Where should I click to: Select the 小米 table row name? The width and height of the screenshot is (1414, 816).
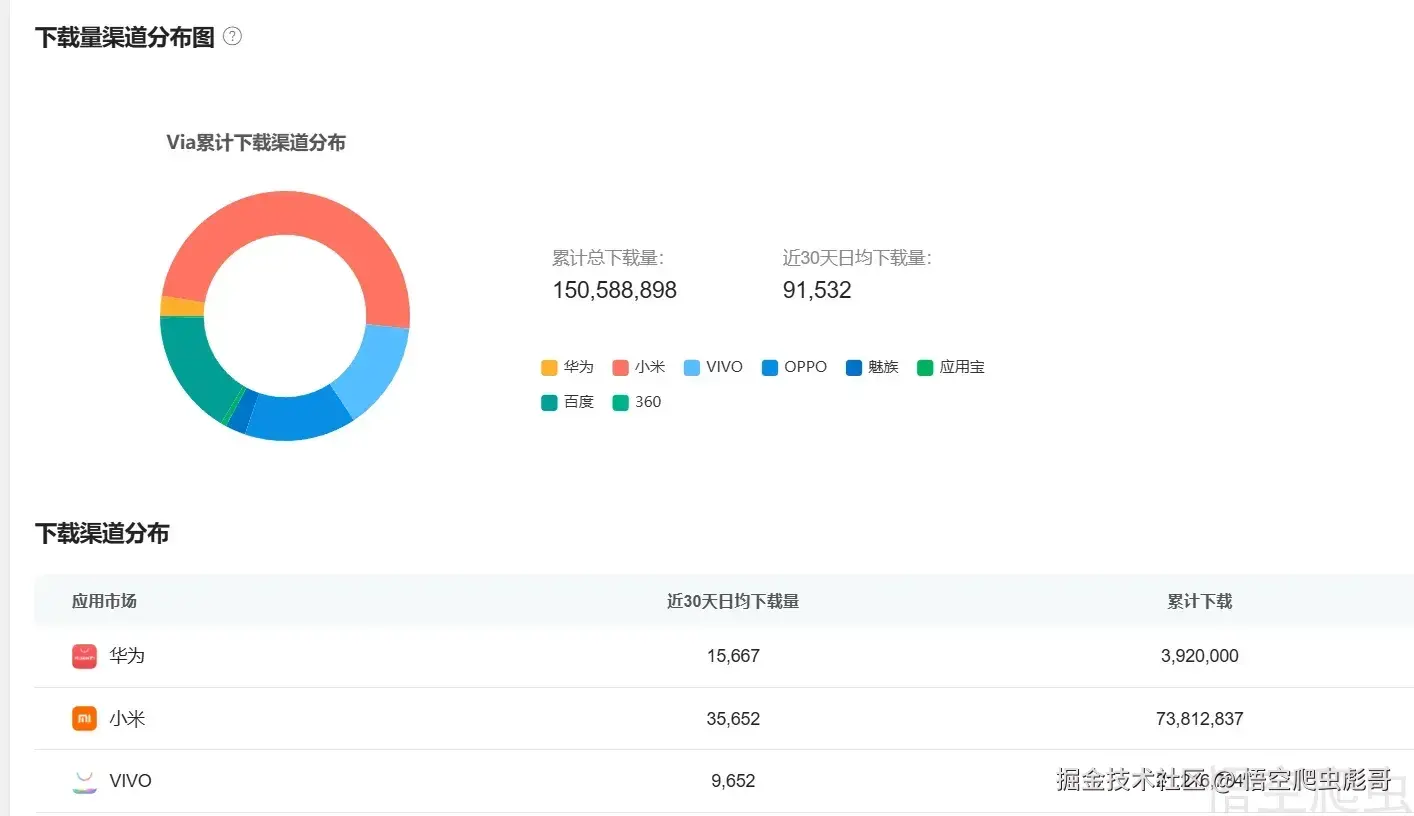(127, 718)
